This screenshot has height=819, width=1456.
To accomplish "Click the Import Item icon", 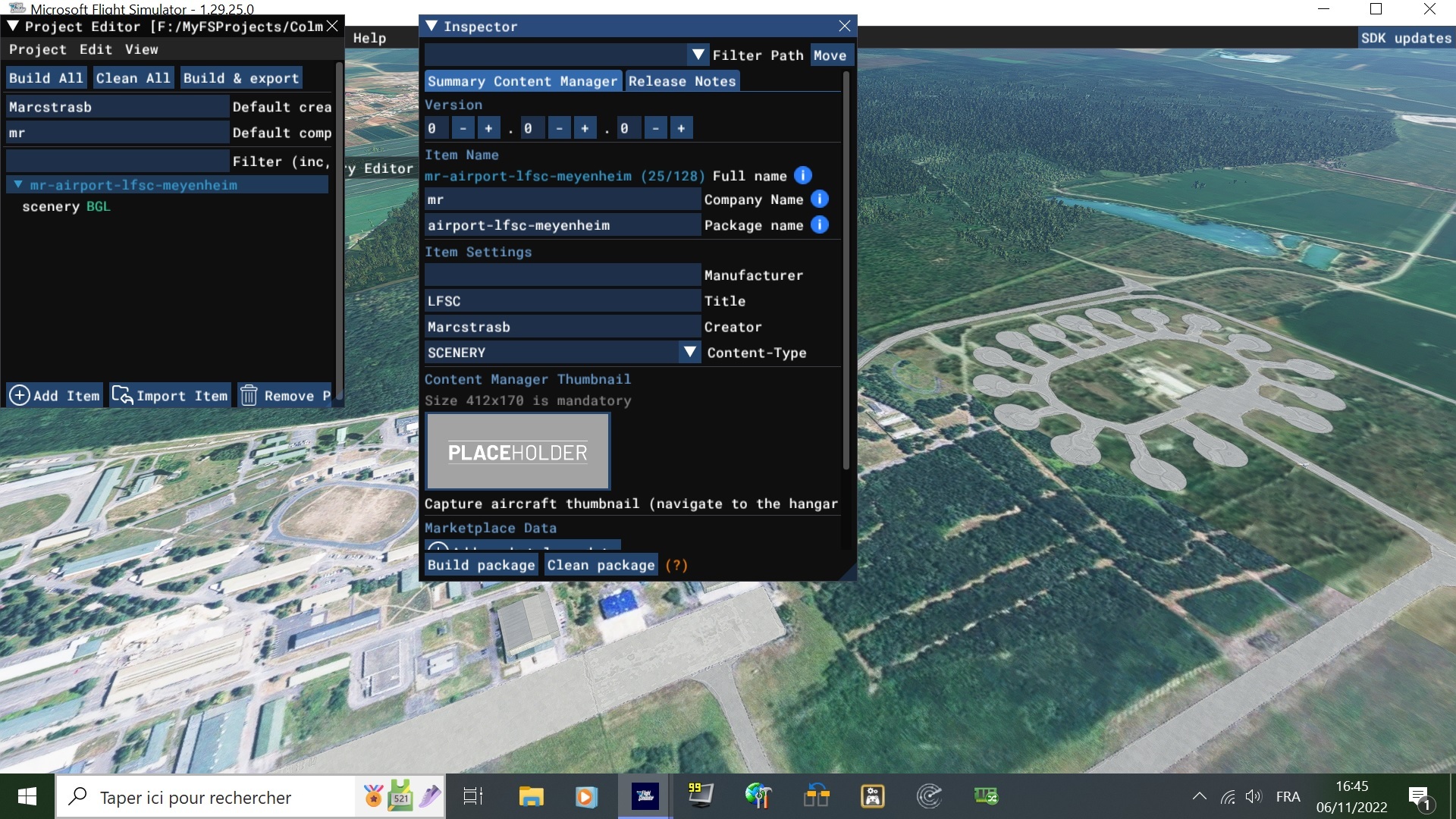I will 122,395.
